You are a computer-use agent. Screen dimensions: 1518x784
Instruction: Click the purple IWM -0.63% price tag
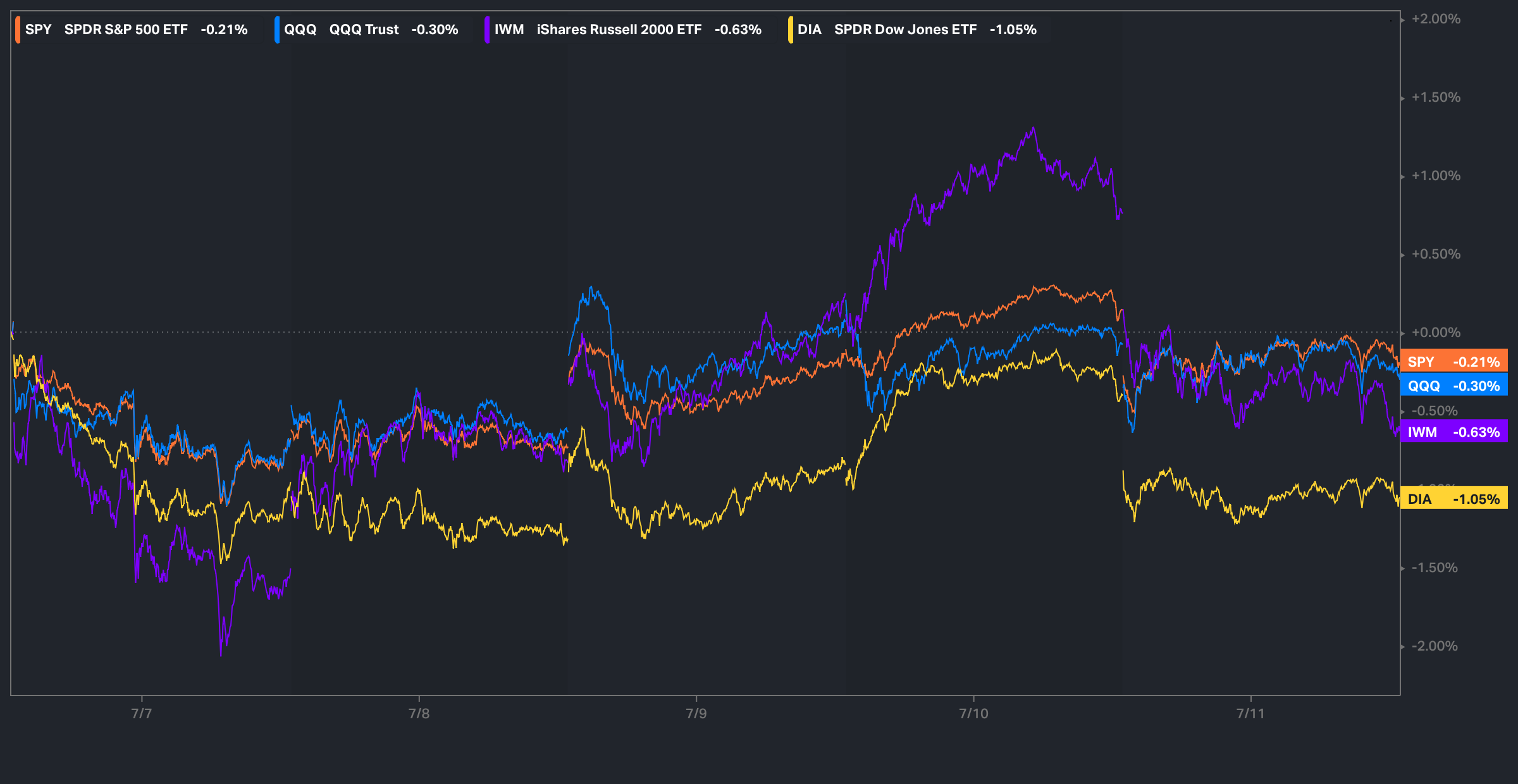[x=1453, y=432]
